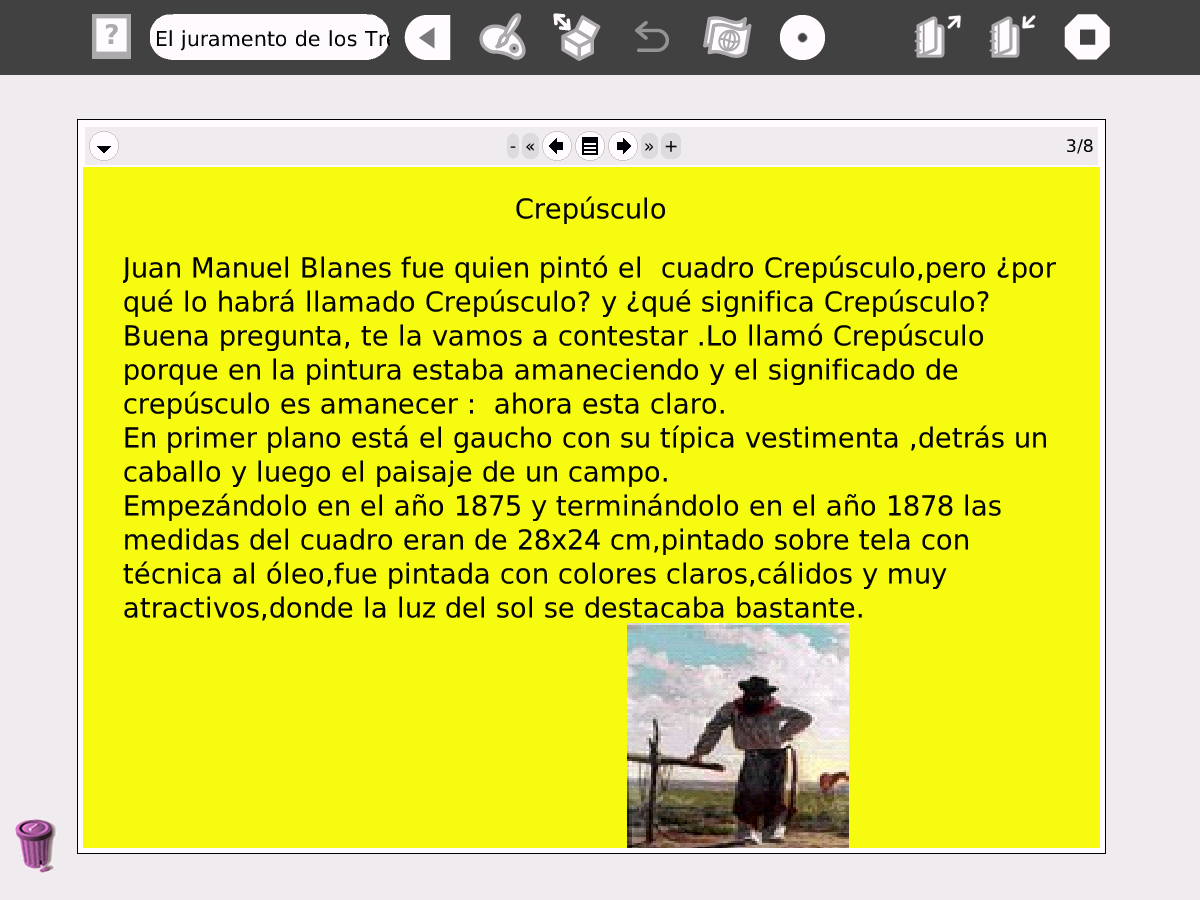Viewport: 1200px width, 900px height.
Task: Jump to first page with « button
Action: coord(530,147)
